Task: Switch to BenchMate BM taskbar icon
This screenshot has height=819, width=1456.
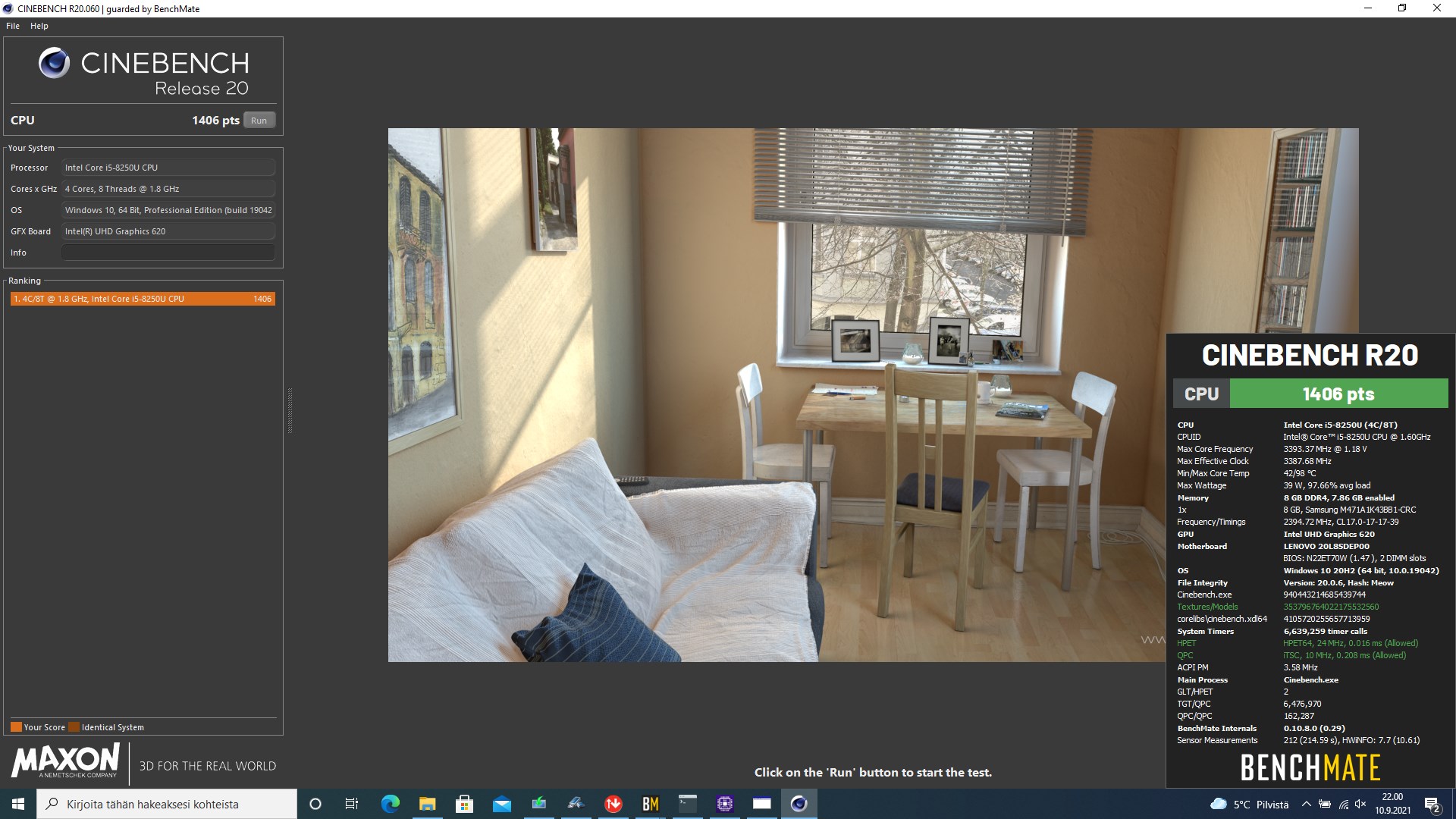Action: pos(650,804)
